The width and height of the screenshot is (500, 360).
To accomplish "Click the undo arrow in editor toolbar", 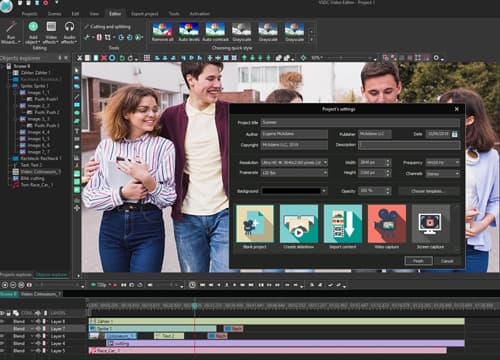I will (x=122, y=58).
